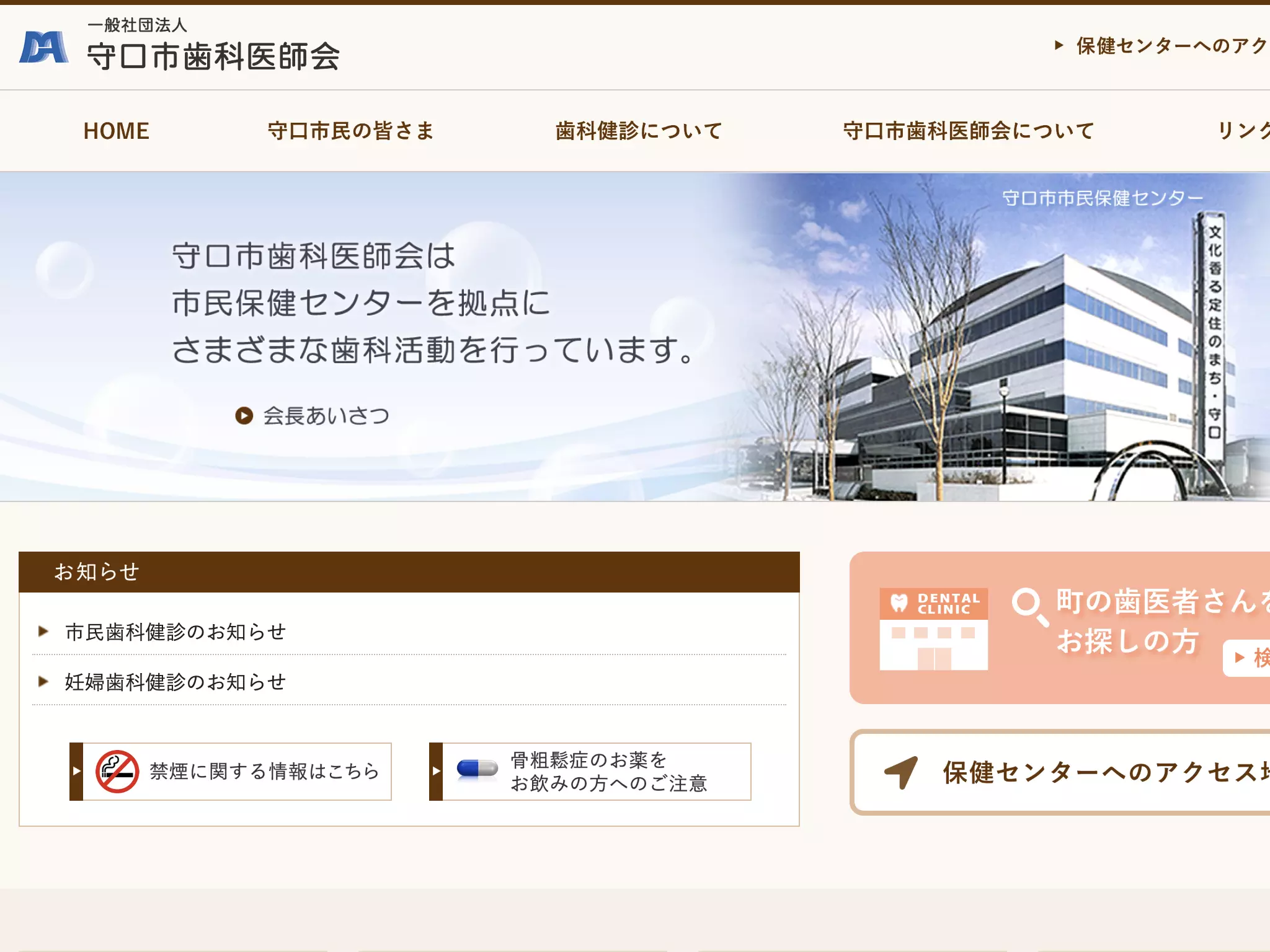Open 歯科健診について menu
The image size is (1270, 952).
pyautogui.click(x=639, y=131)
